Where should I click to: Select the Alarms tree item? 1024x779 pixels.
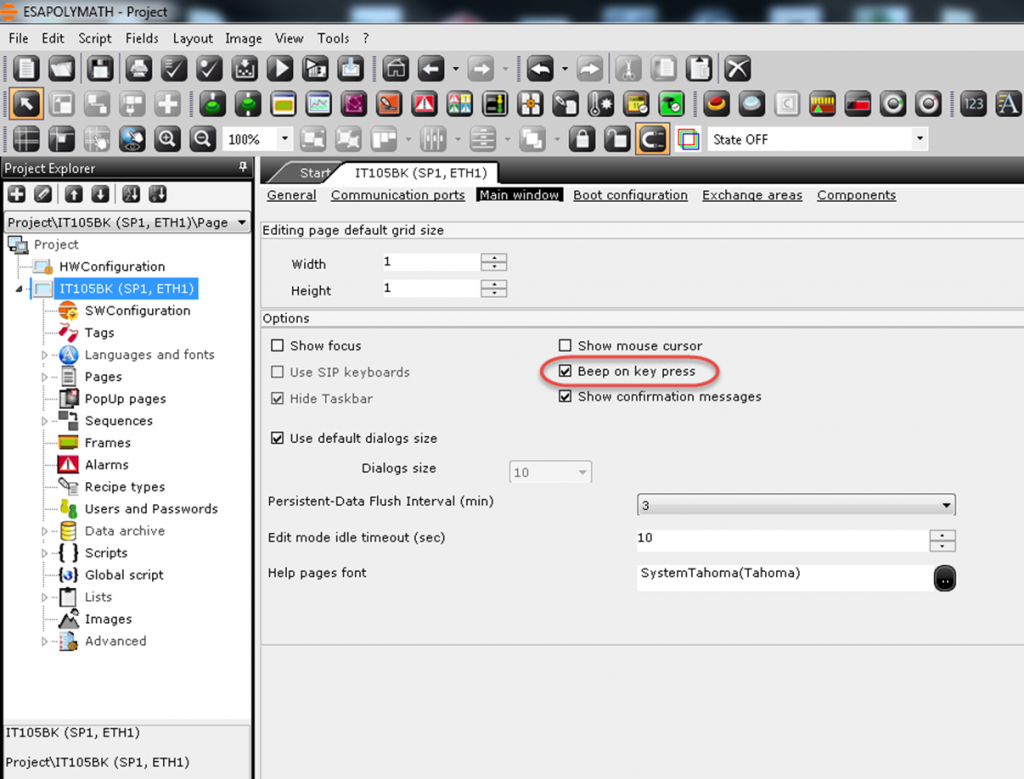(x=106, y=465)
